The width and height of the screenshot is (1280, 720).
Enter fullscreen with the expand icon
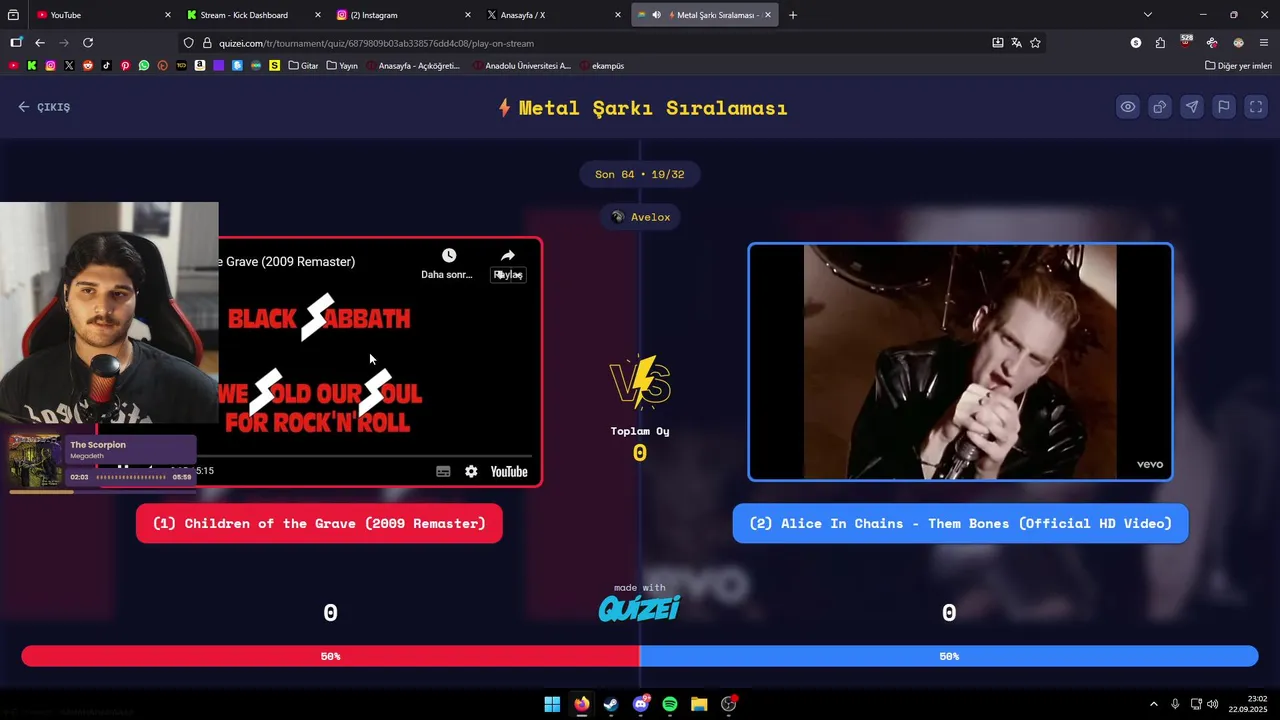pos(1256,107)
